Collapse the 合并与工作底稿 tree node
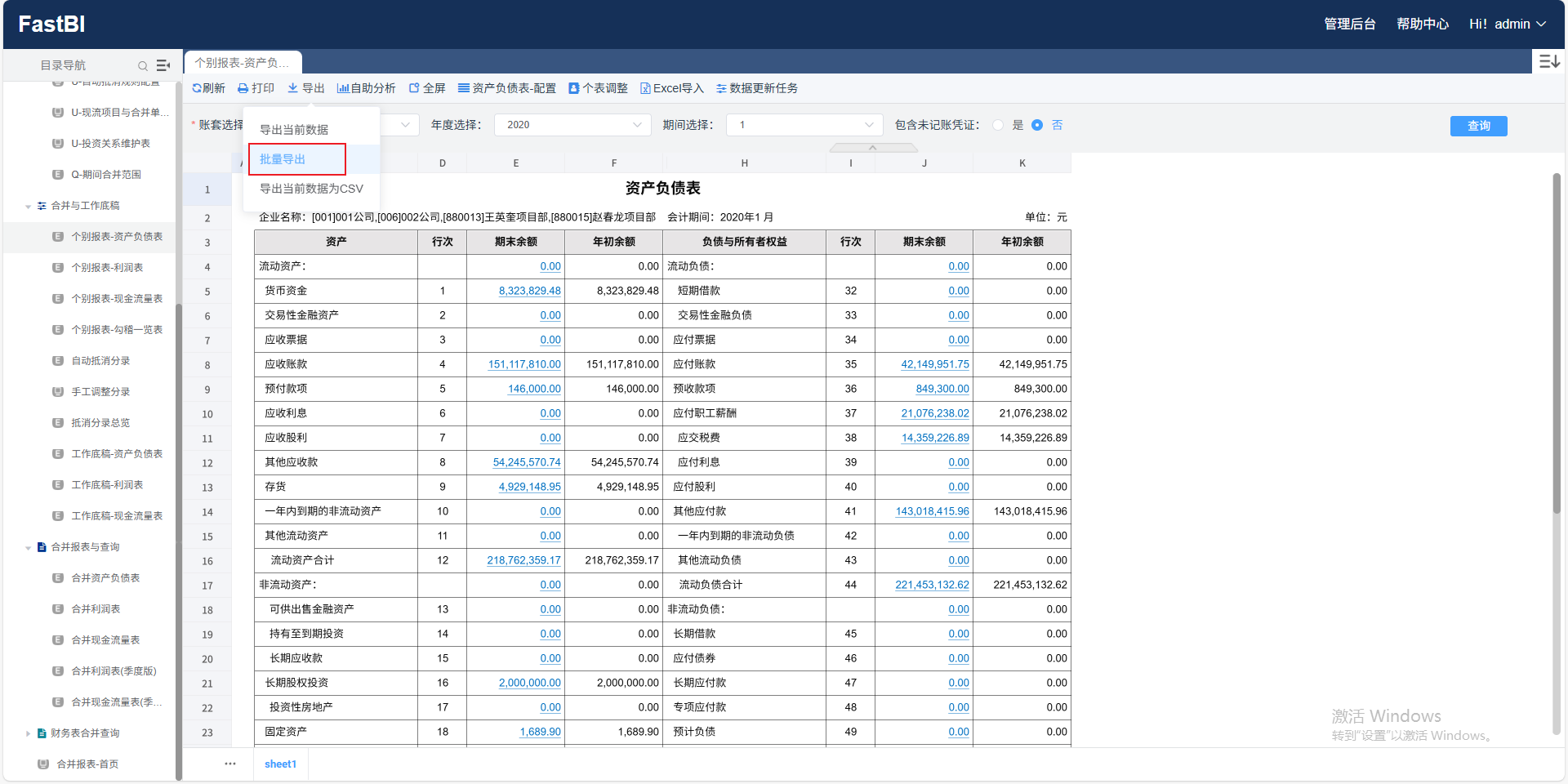 pos(29,206)
